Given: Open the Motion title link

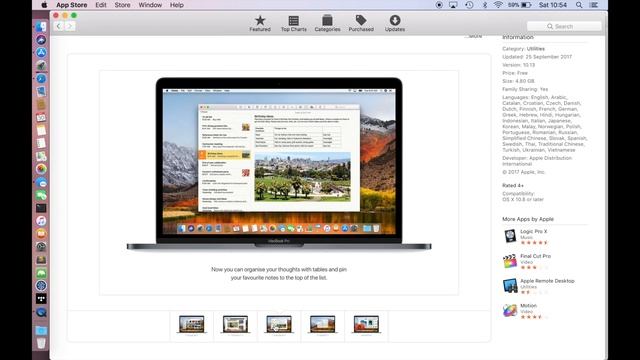Looking at the screenshot, I should 529,306.
